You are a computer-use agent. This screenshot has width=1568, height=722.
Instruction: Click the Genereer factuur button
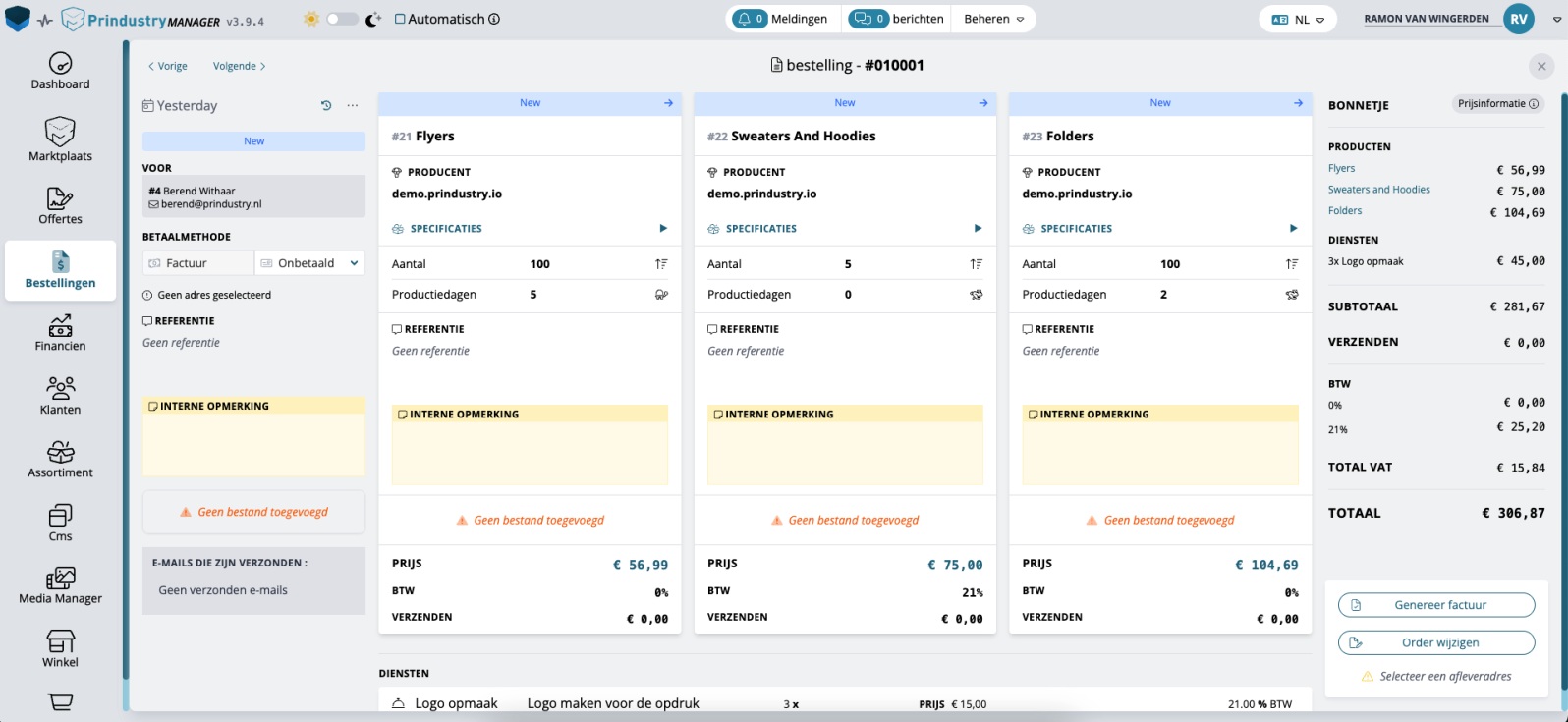pos(1435,605)
